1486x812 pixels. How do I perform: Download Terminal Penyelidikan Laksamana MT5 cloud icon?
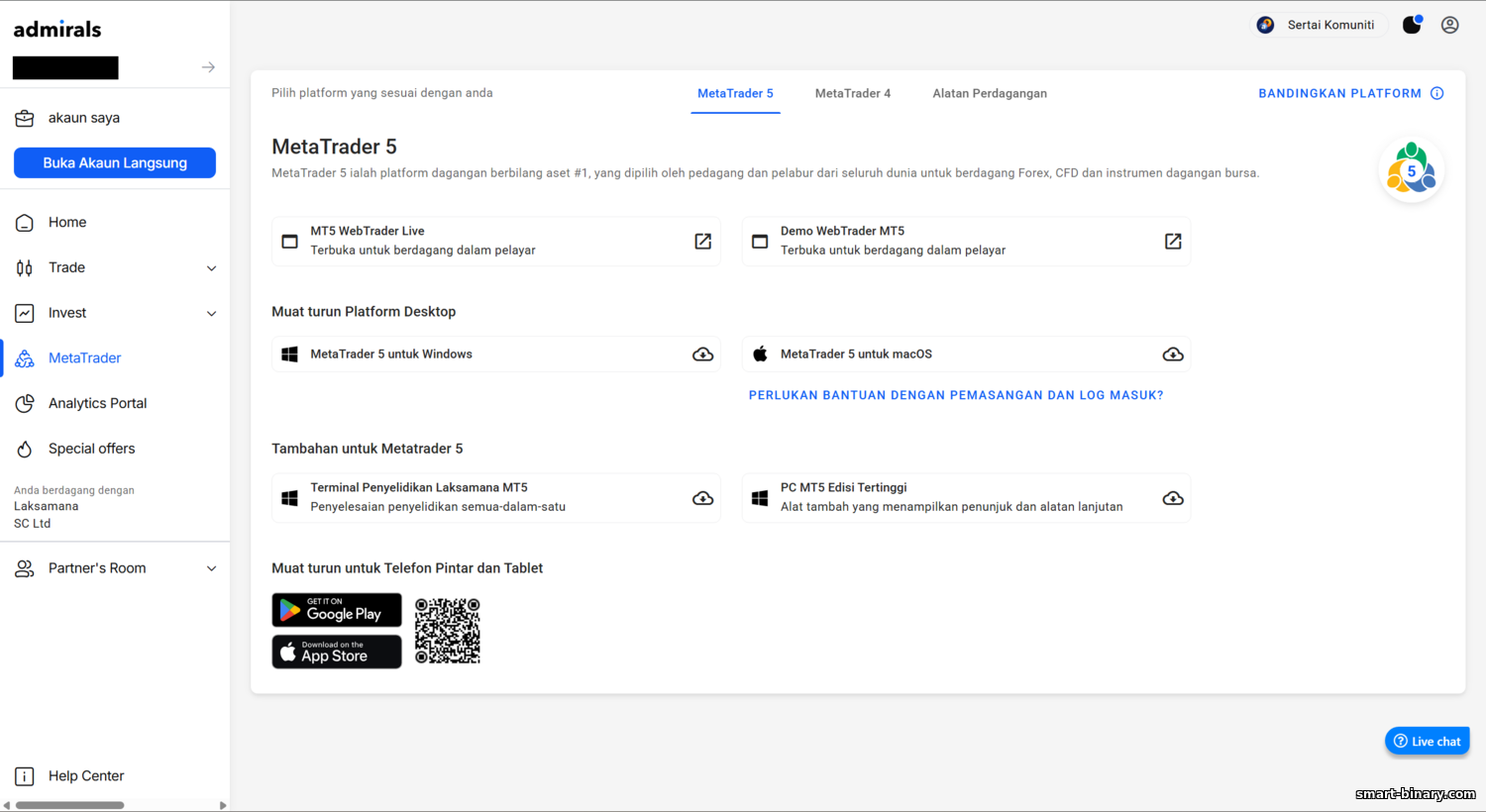[702, 498]
